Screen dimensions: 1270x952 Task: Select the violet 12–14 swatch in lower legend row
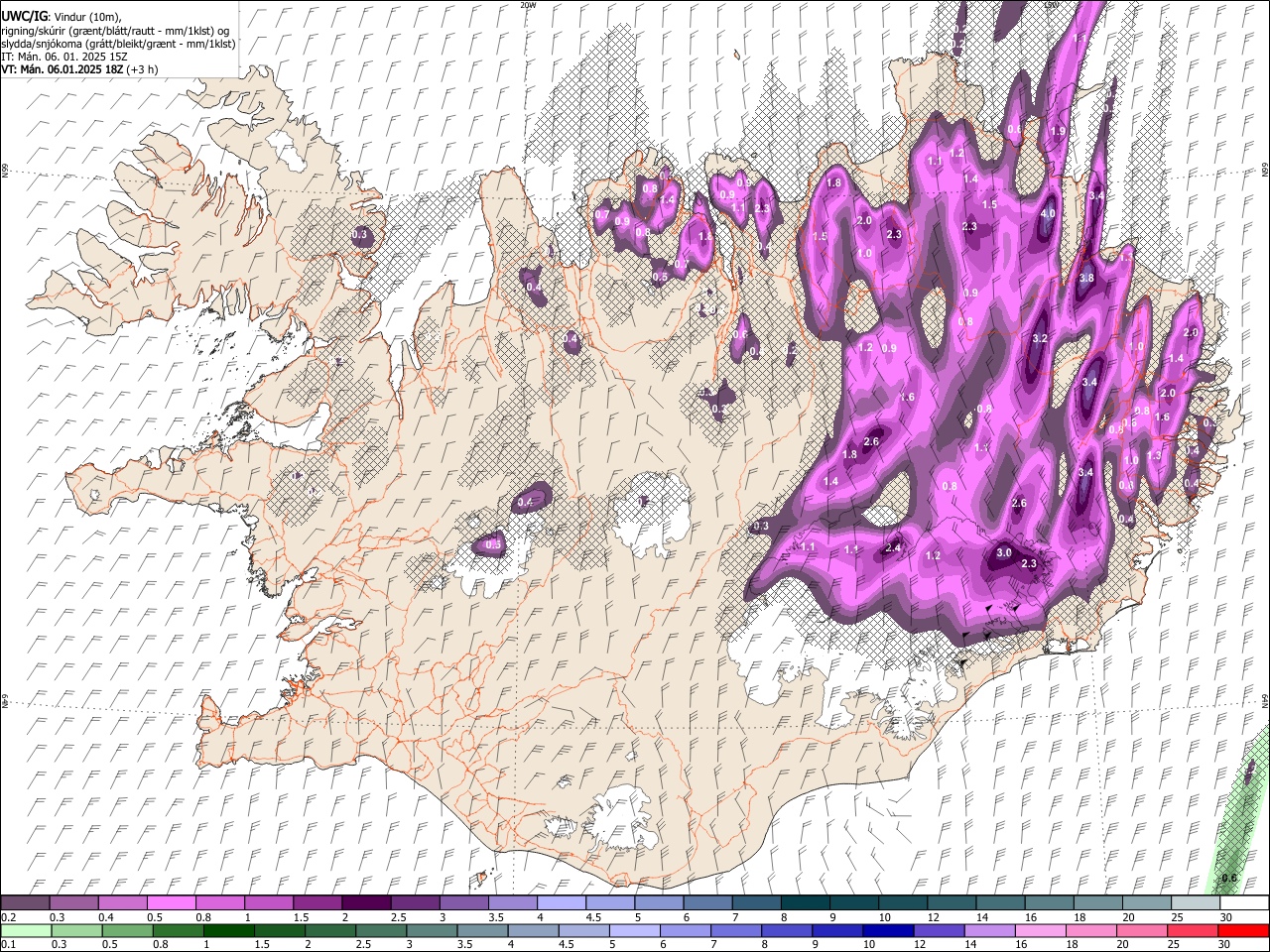click(938, 931)
